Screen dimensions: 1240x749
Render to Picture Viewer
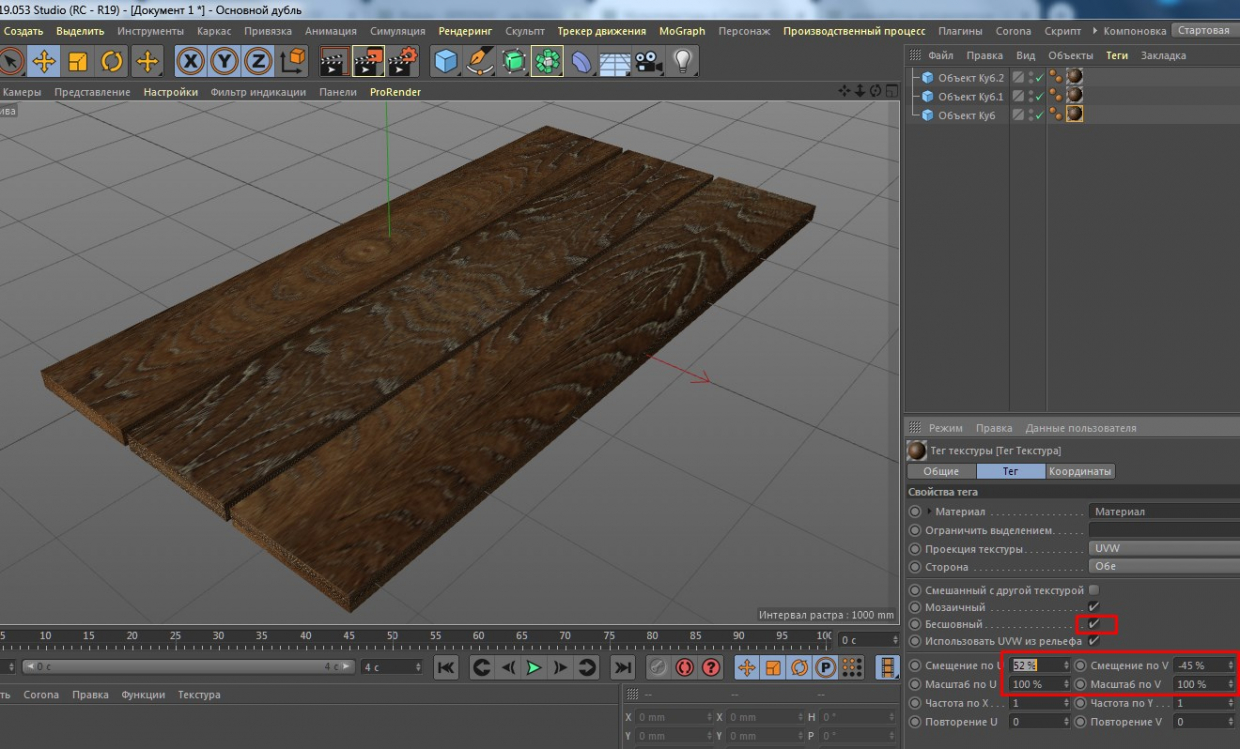[x=368, y=62]
